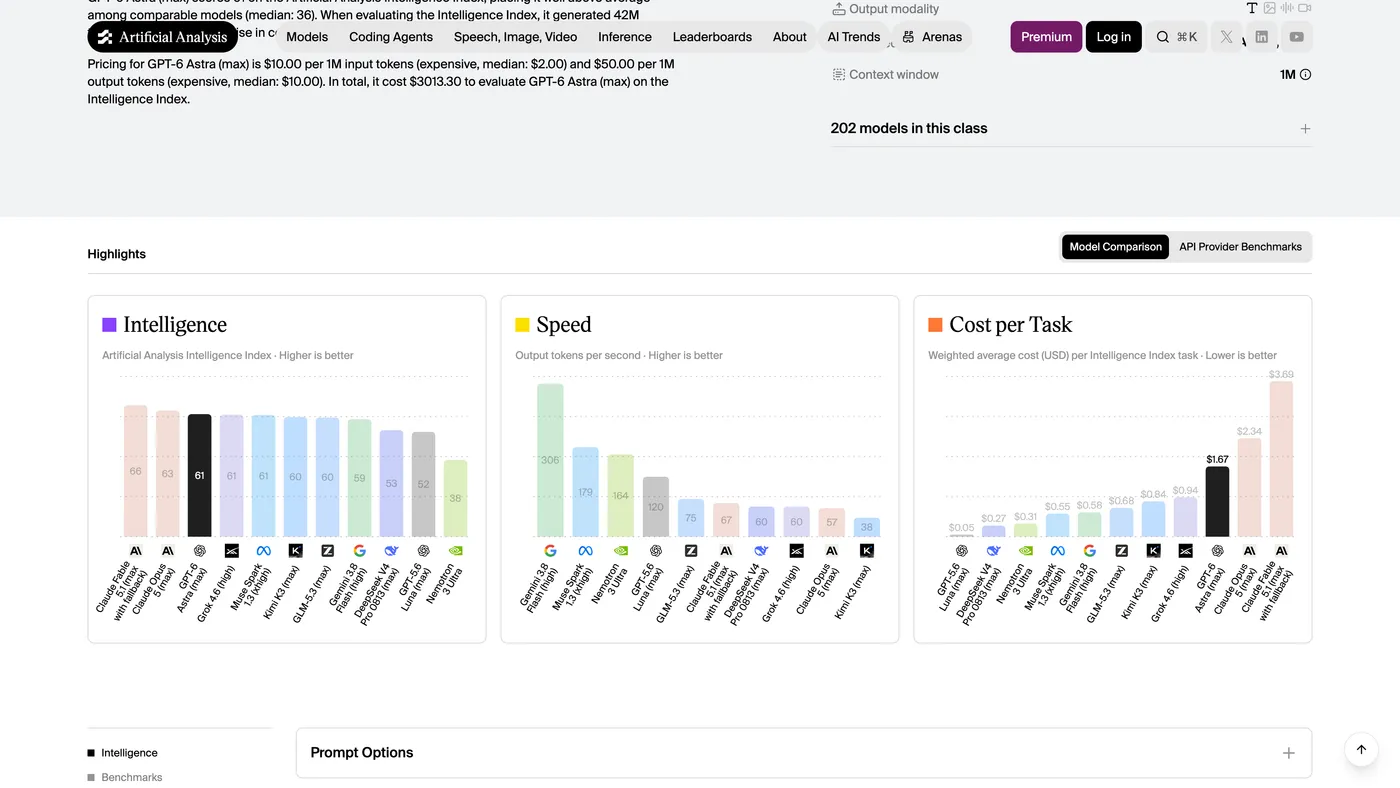Click the video output modality icon

pos(1304,8)
